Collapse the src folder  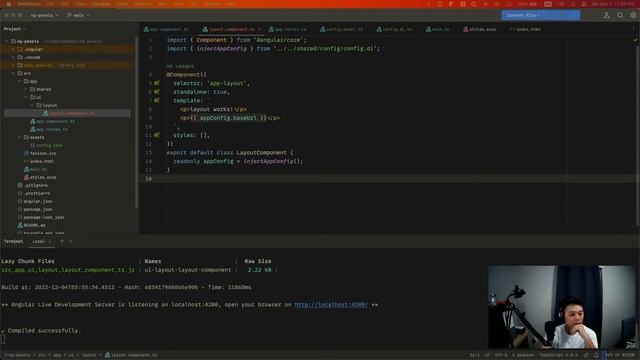13,73
